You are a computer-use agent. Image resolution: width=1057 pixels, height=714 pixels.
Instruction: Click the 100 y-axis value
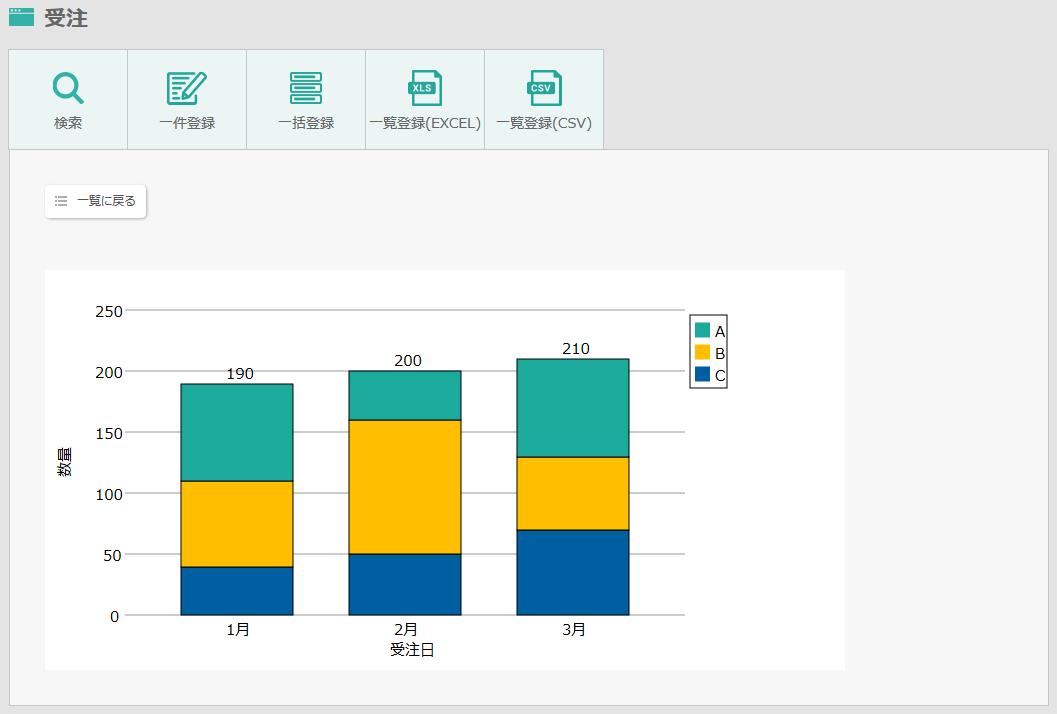tap(109, 495)
